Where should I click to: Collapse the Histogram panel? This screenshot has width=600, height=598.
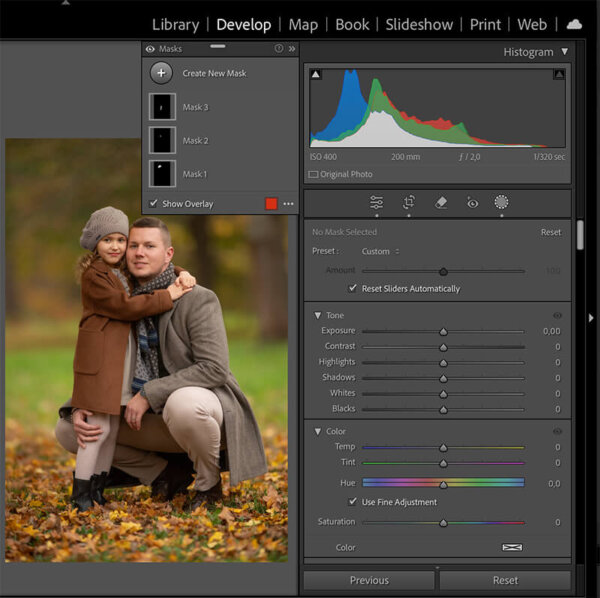[565, 51]
